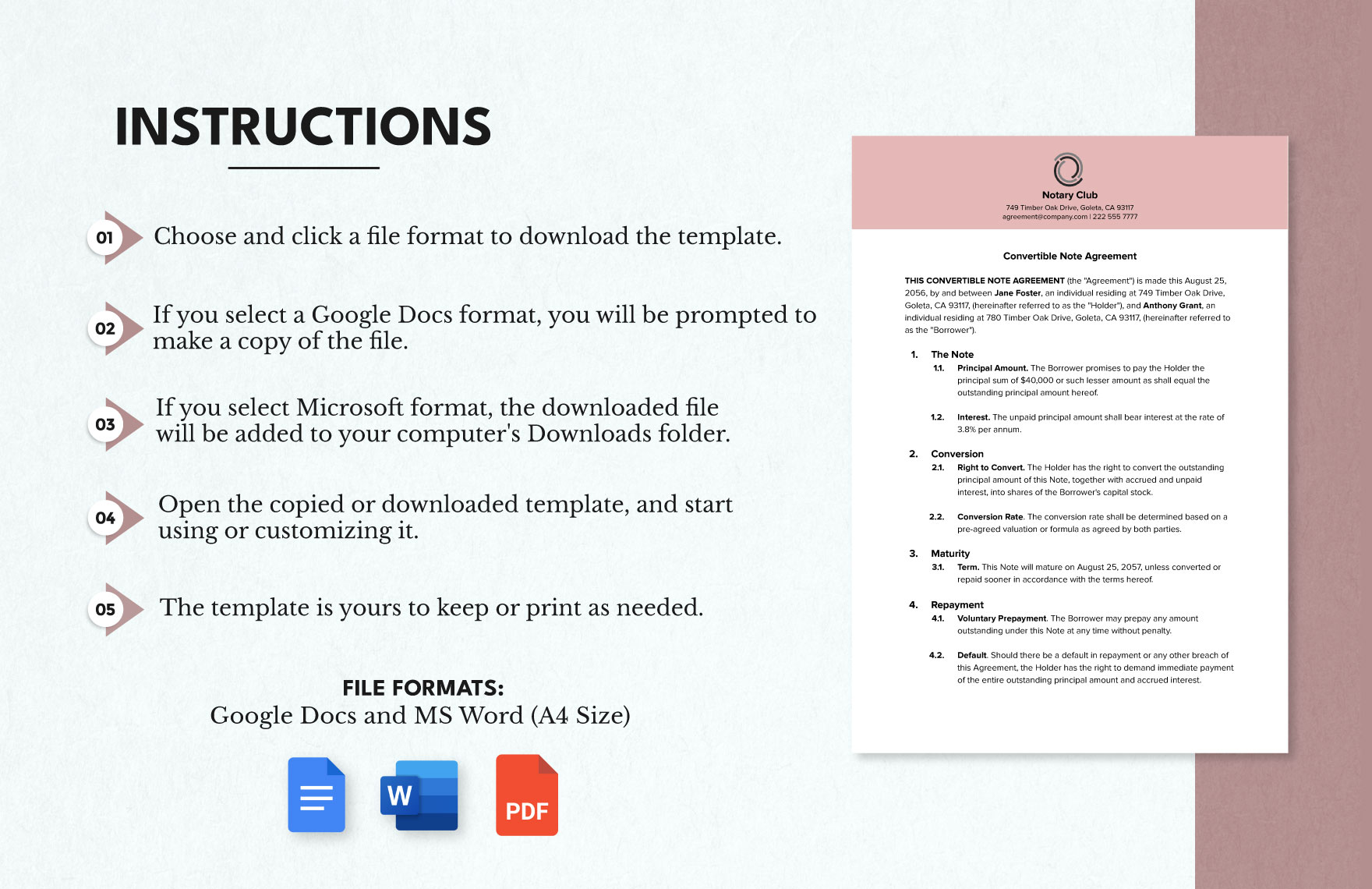Select the Convertible Note Agreement title
The height and width of the screenshot is (889, 1372).
coord(1070,256)
